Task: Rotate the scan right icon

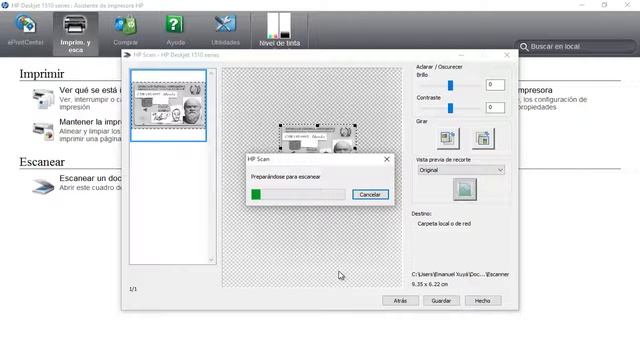Action: (483, 138)
